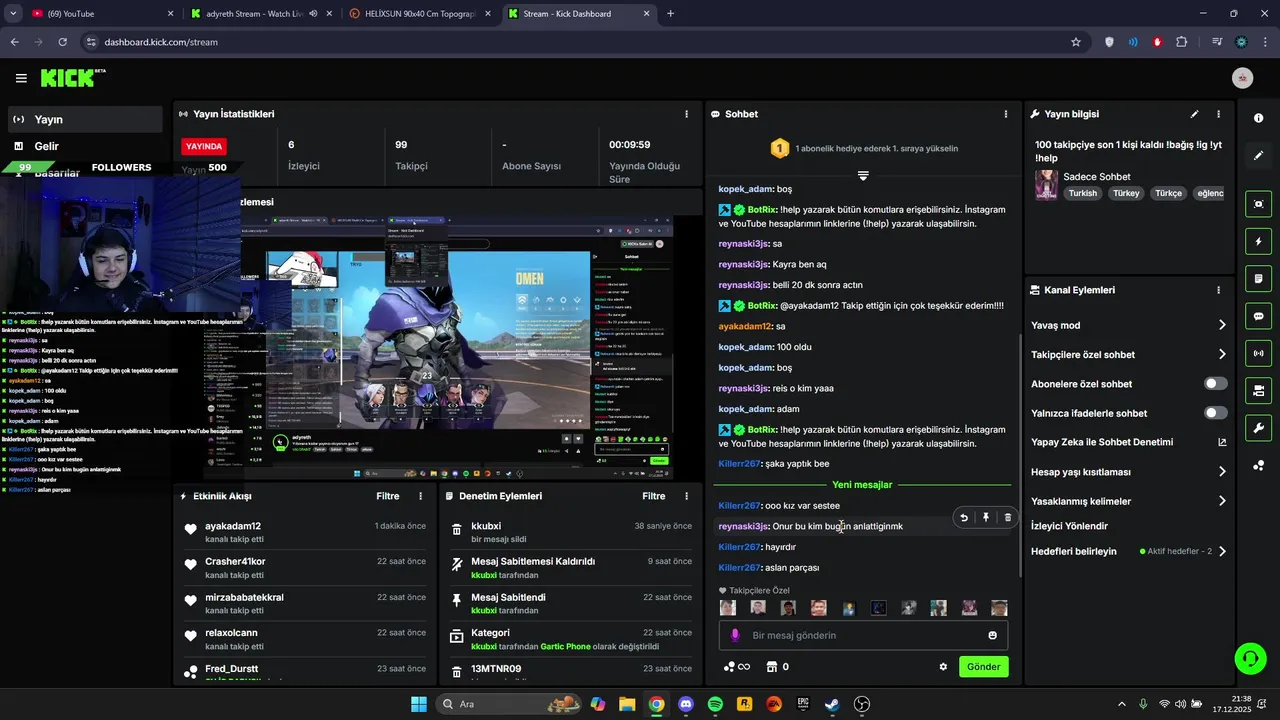
Task: Open Yayın İstatistikleri three-dot menu
Action: pyautogui.click(x=686, y=114)
